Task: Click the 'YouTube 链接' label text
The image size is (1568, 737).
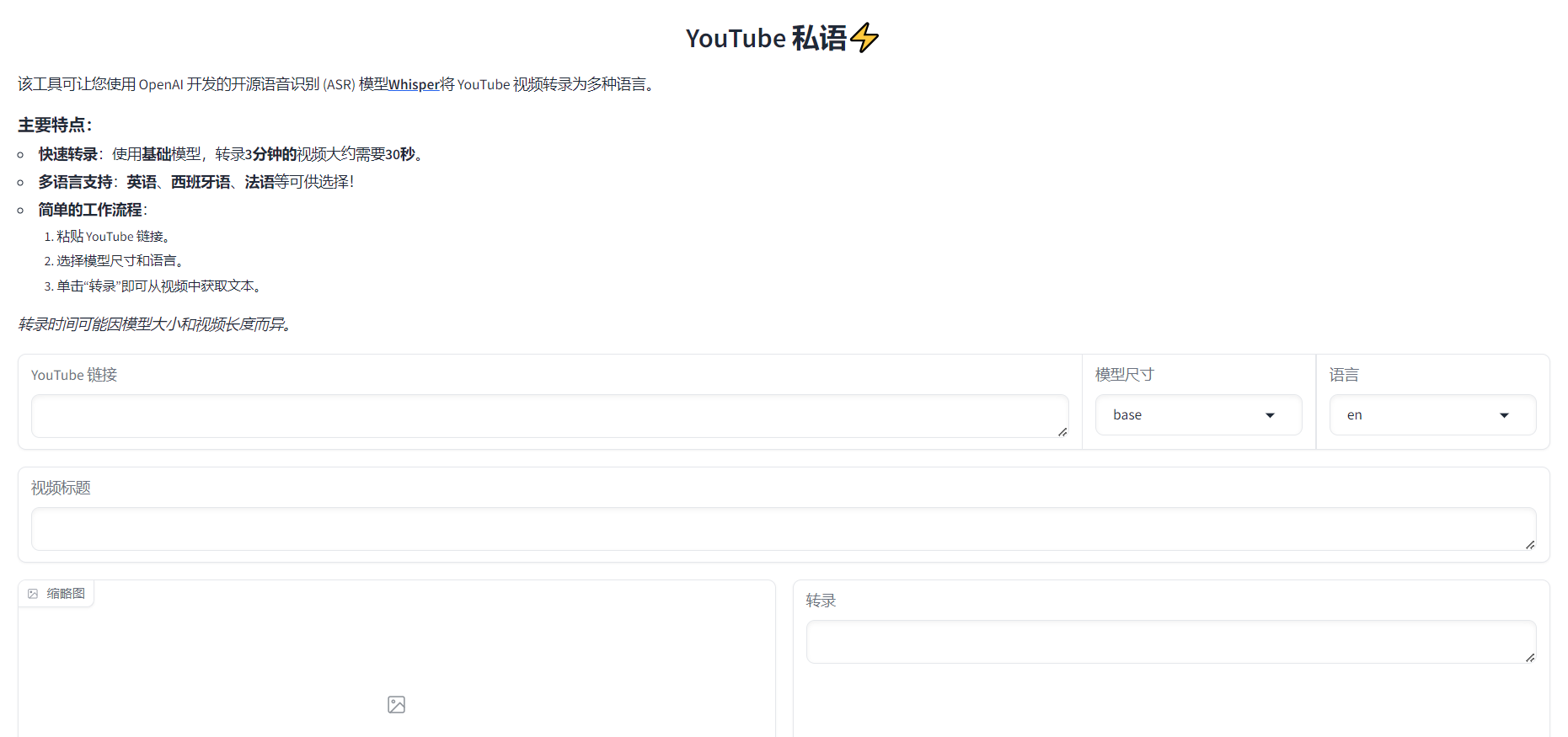Action: [x=74, y=375]
